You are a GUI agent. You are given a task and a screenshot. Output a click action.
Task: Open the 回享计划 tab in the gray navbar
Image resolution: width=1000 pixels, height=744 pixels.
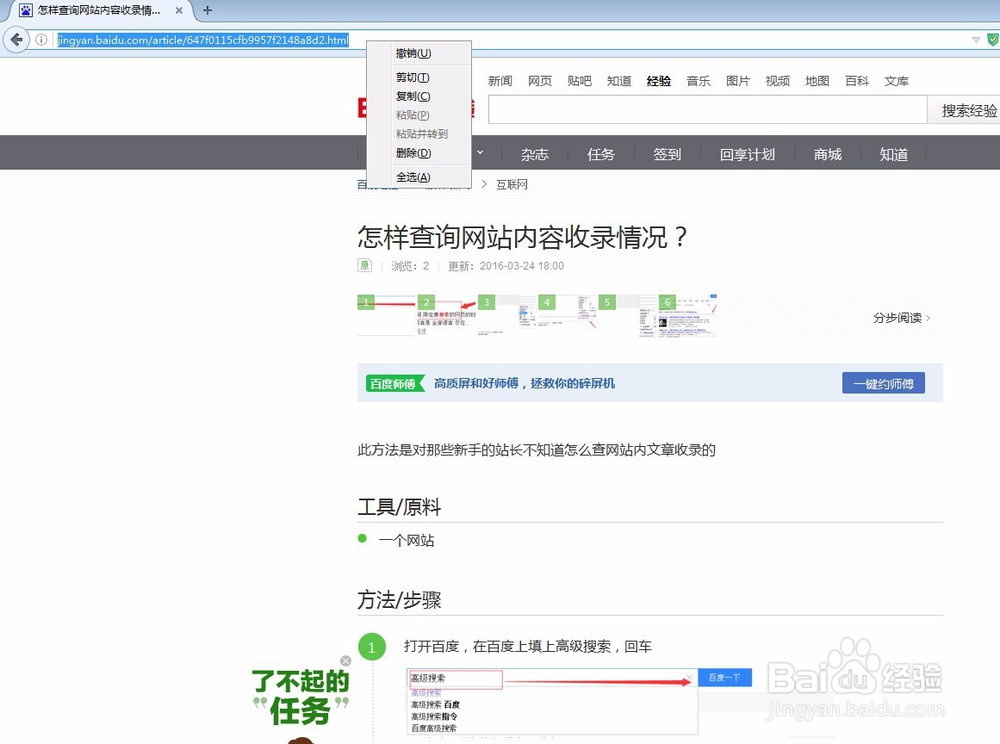click(x=747, y=154)
